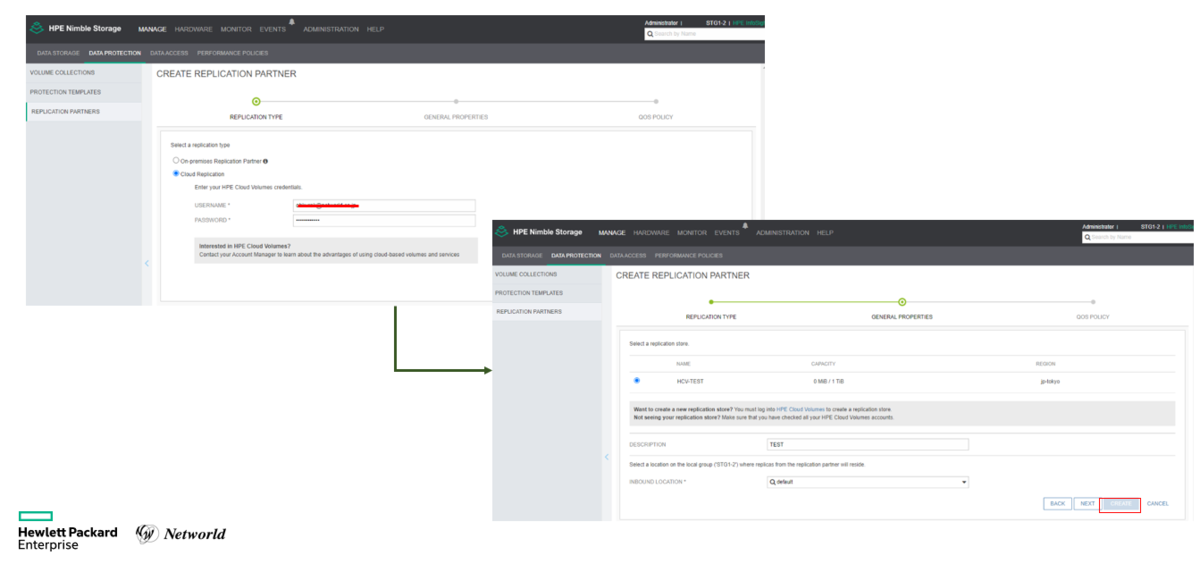The height and width of the screenshot is (564, 1200).
Task: Click Replication Type step circle in left window
Action: [x=256, y=101]
